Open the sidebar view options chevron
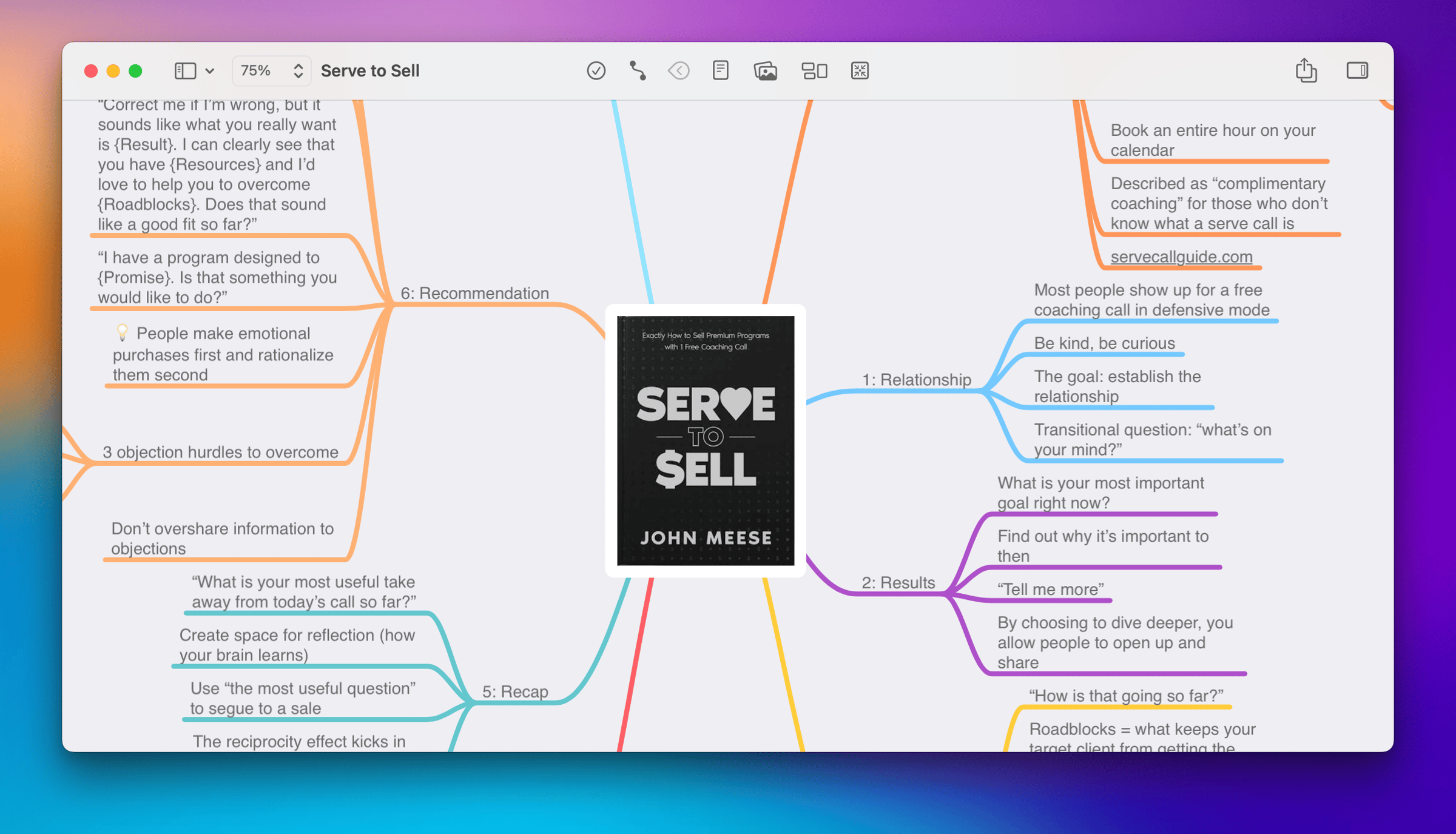This screenshot has width=1456, height=834. coord(210,71)
